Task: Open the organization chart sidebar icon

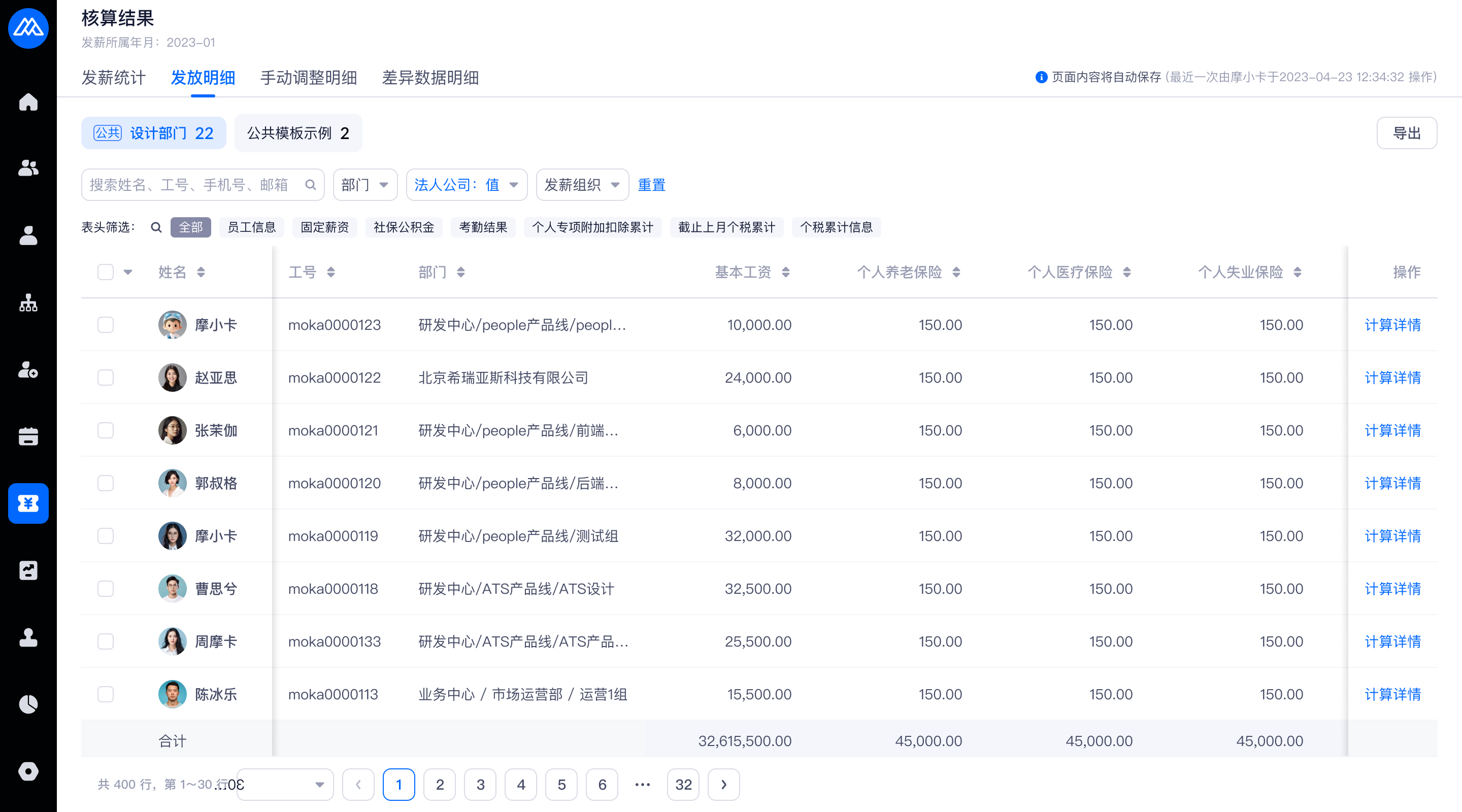Action: (x=28, y=303)
